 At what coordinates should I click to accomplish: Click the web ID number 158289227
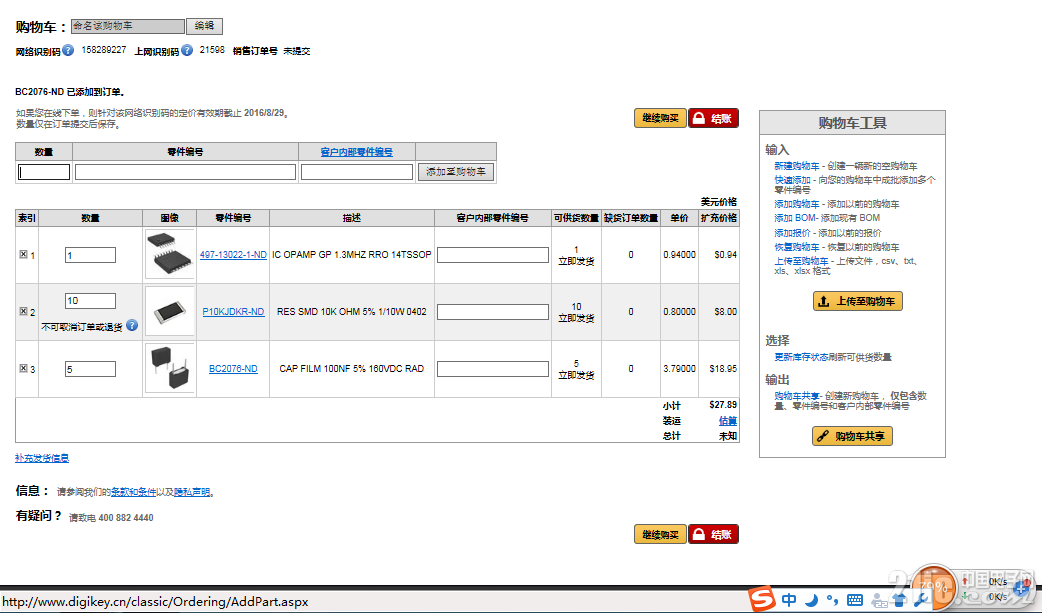pos(104,50)
